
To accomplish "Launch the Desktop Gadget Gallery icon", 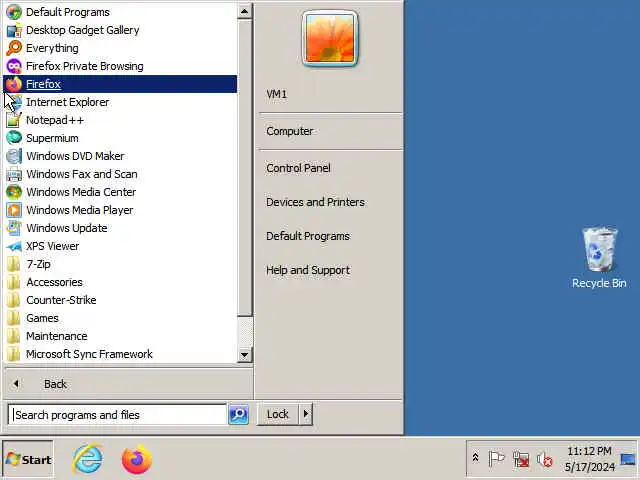I will [14, 30].
